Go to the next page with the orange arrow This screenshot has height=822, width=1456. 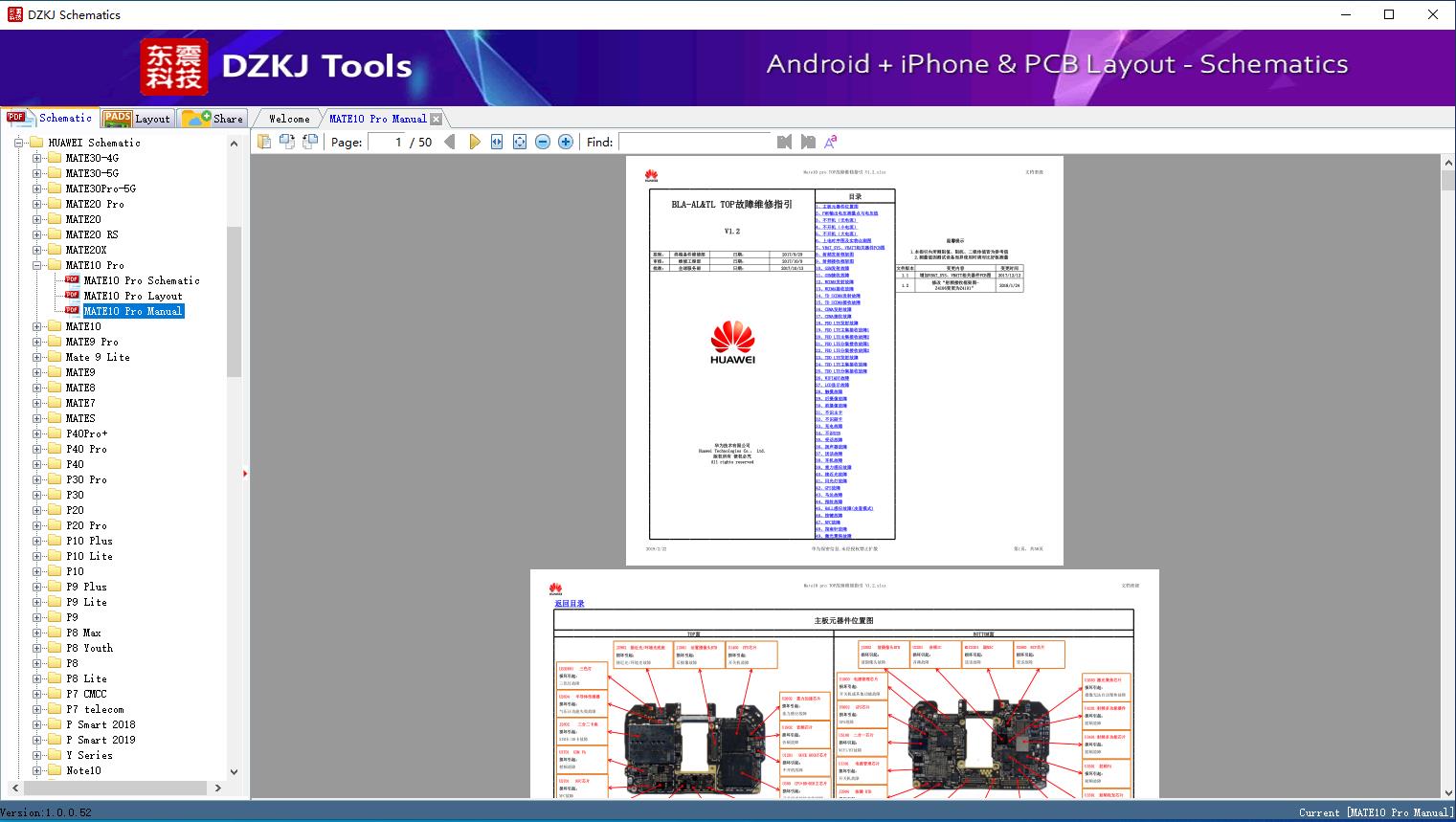pos(475,142)
